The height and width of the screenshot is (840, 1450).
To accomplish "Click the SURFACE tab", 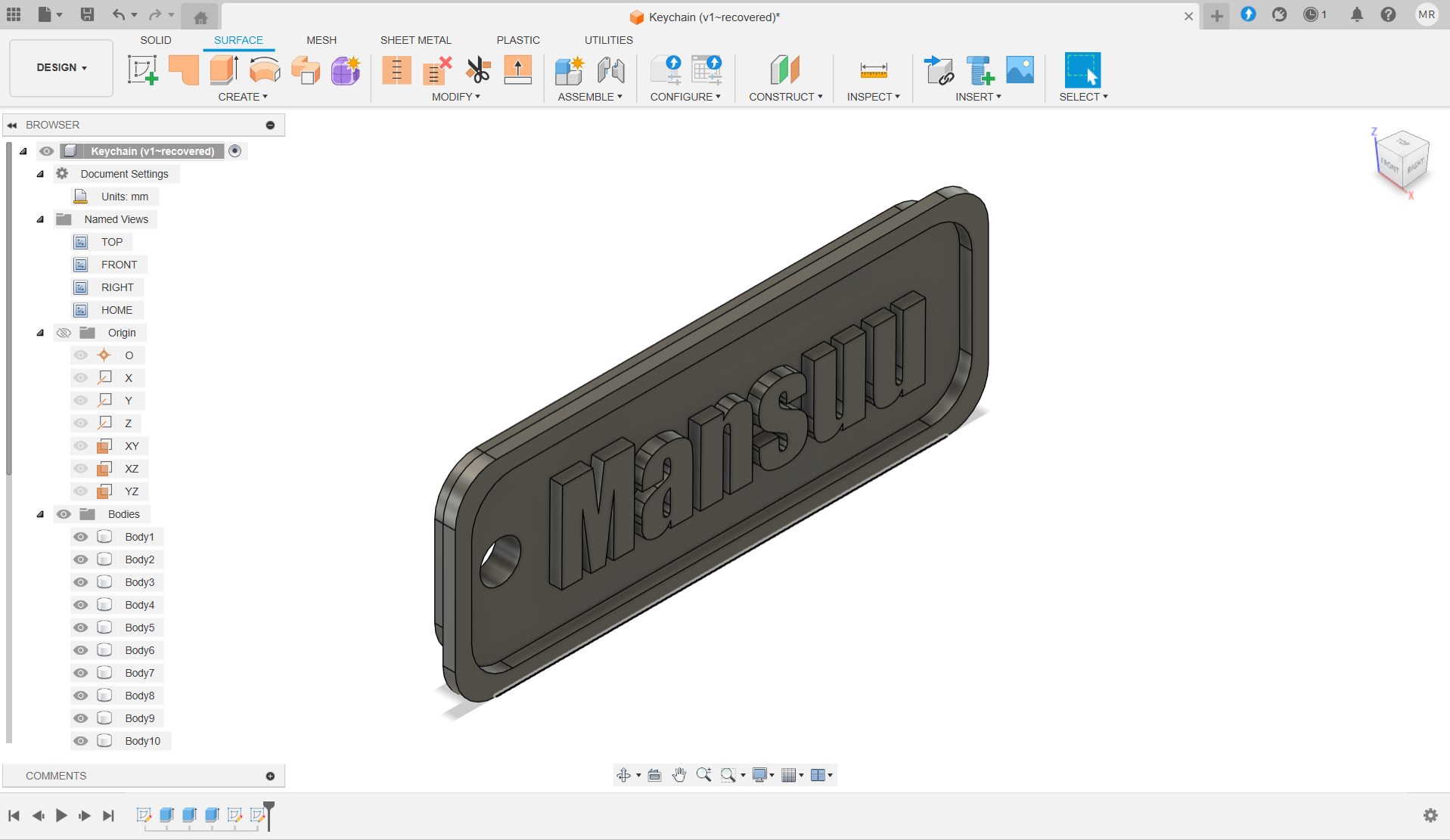I will (238, 40).
